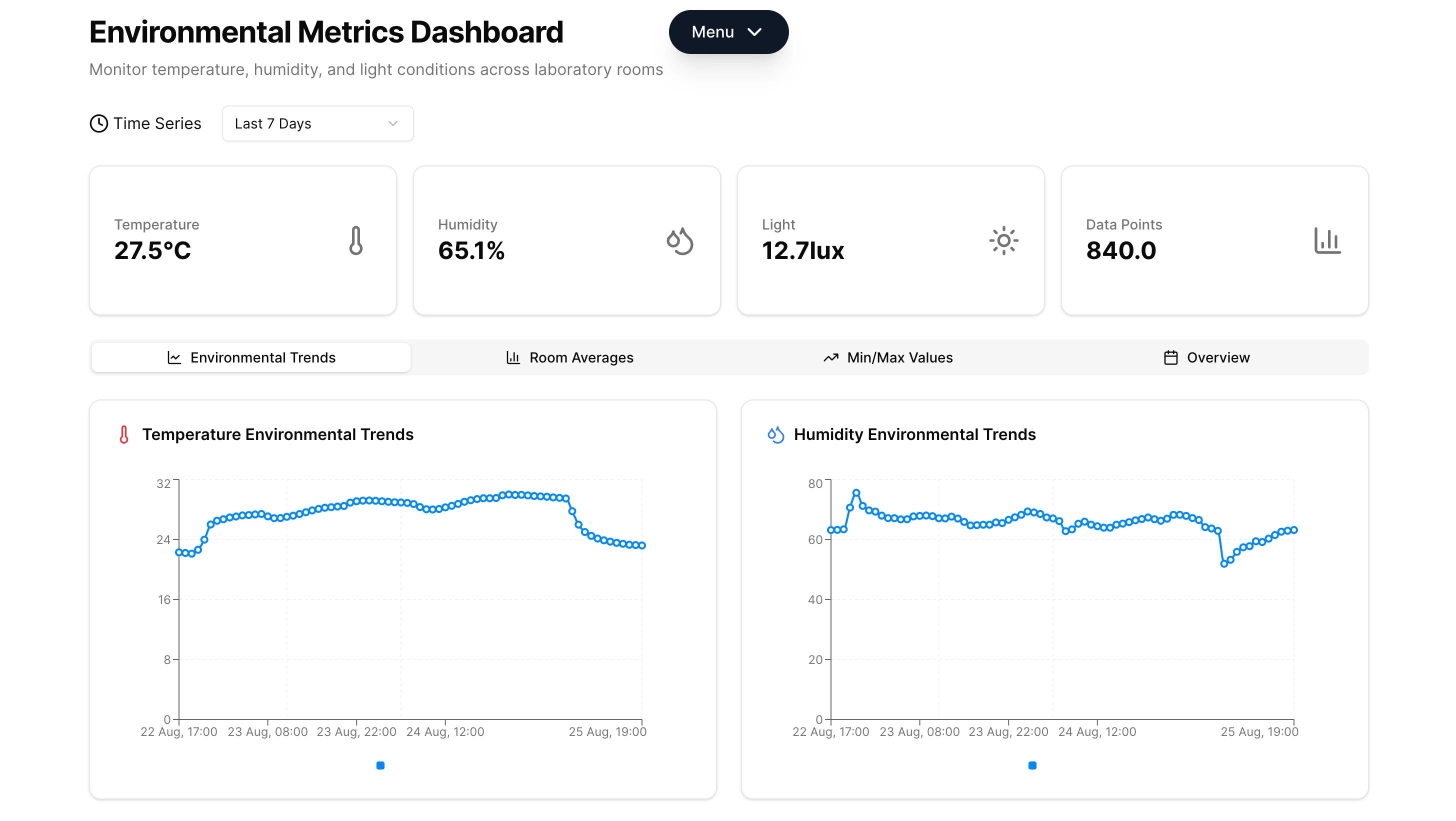Select the Environmental Trends tab
1456x821 pixels.
251,357
